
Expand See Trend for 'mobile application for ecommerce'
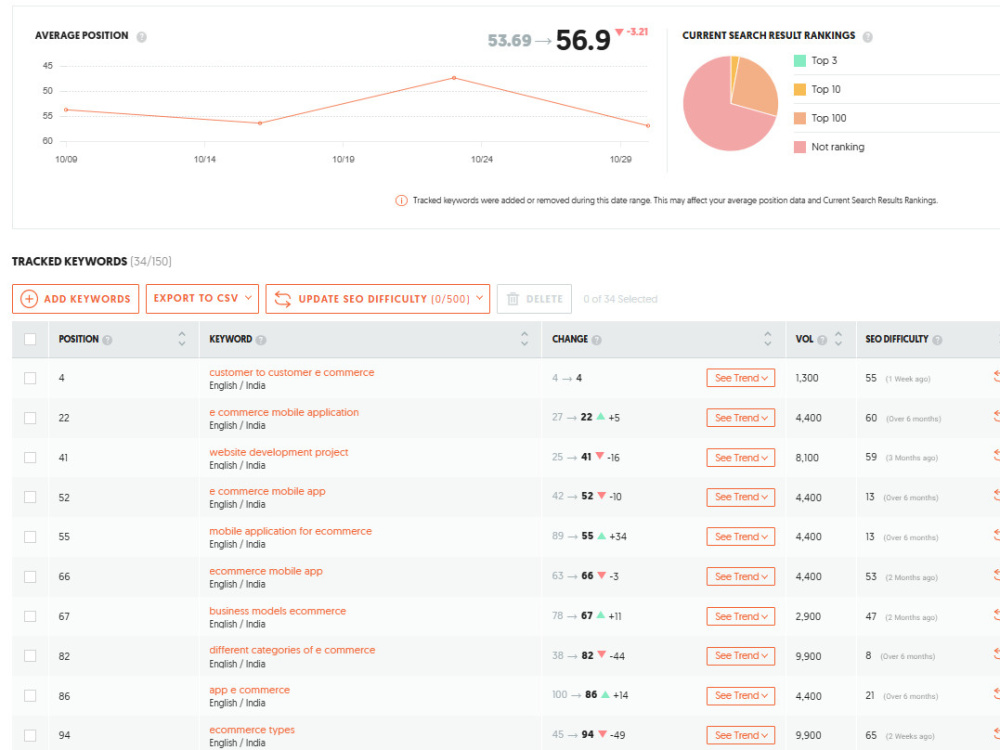(740, 536)
